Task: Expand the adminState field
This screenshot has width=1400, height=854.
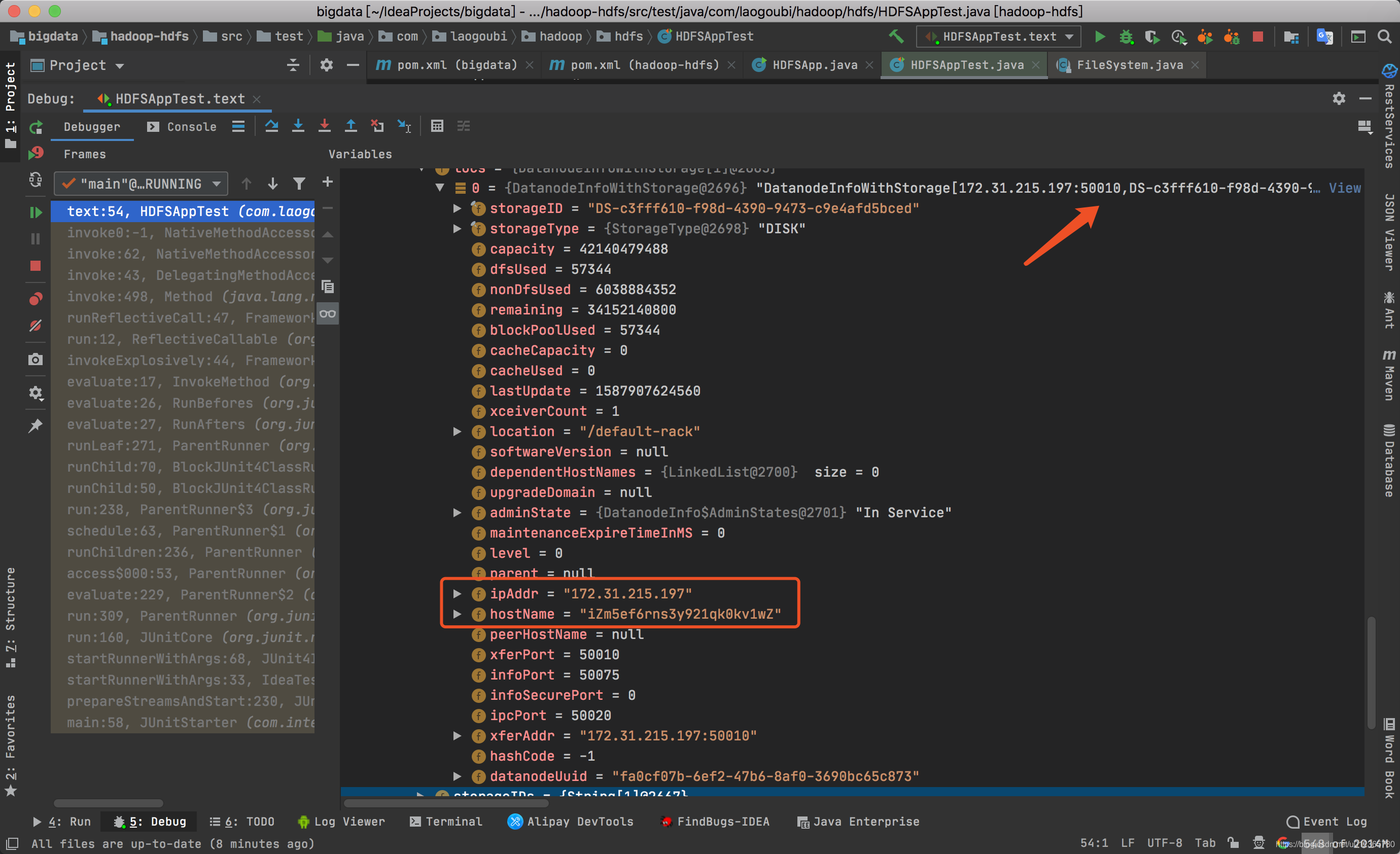Action: [x=458, y=513]
